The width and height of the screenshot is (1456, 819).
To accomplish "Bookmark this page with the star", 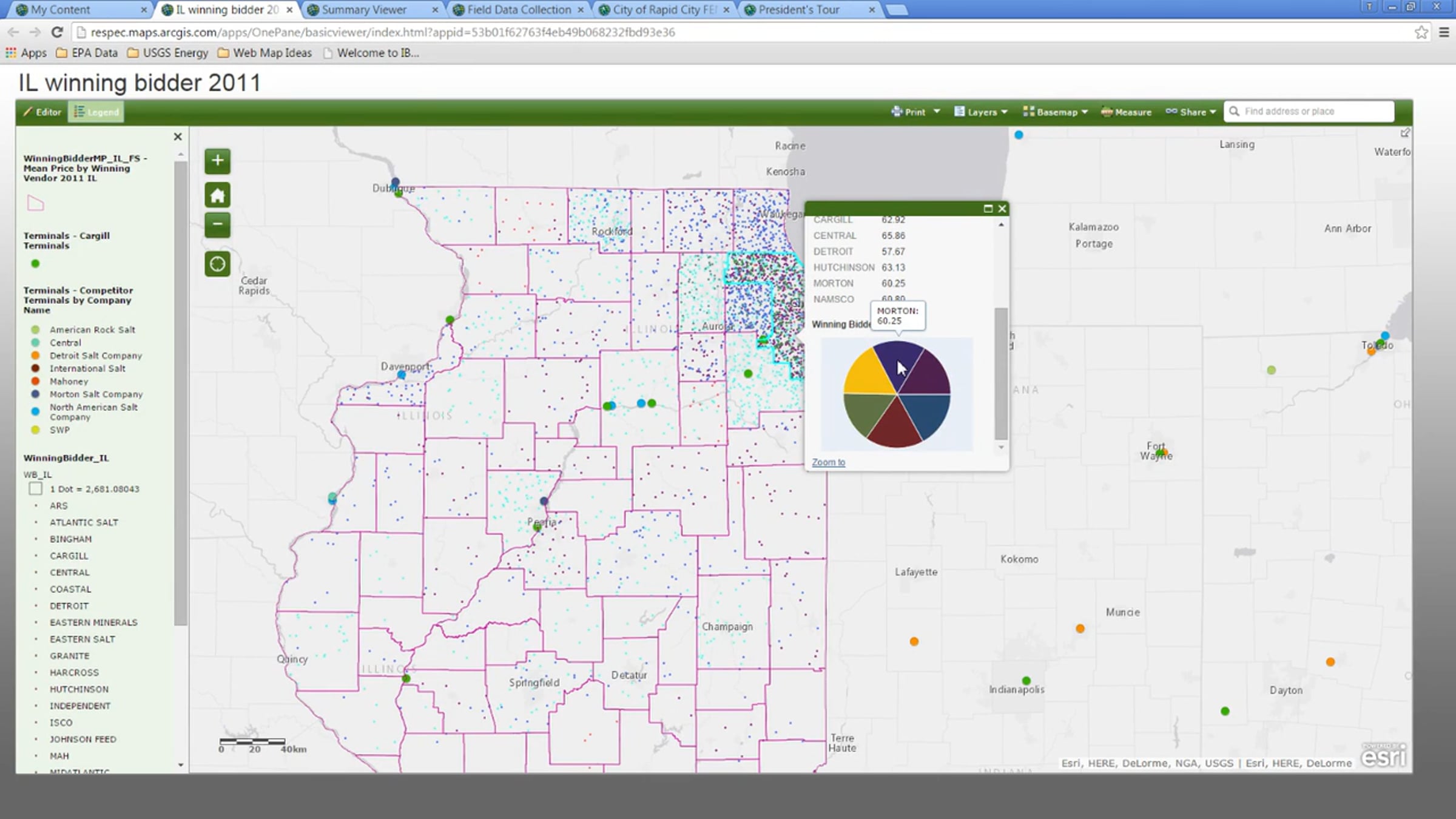I will point(1421,32).
